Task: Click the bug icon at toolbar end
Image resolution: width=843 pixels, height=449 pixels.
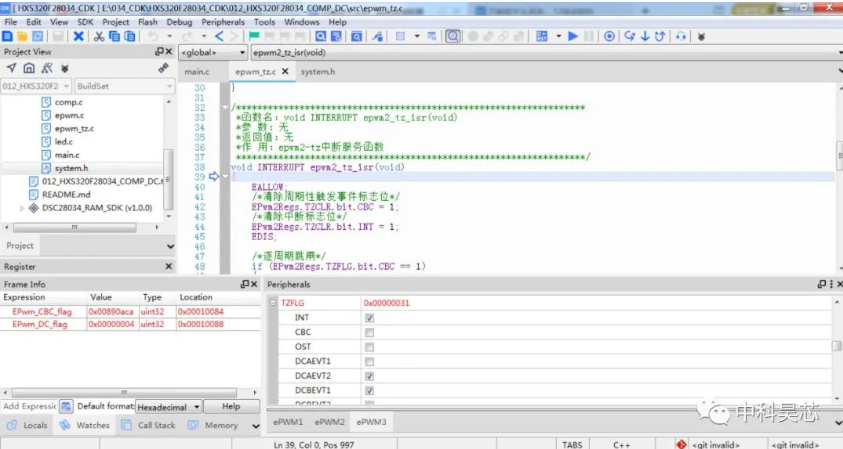Action: click(x=701, y=37)
